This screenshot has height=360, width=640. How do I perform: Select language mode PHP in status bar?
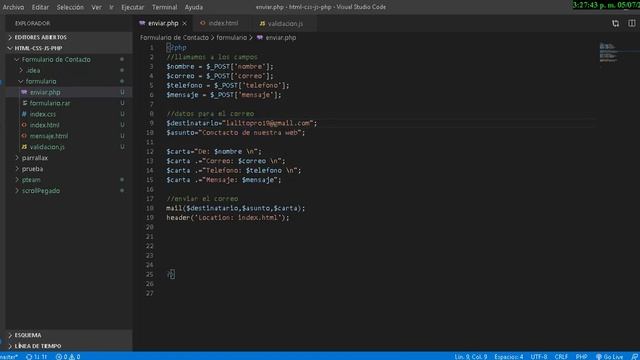coord(581,357)
